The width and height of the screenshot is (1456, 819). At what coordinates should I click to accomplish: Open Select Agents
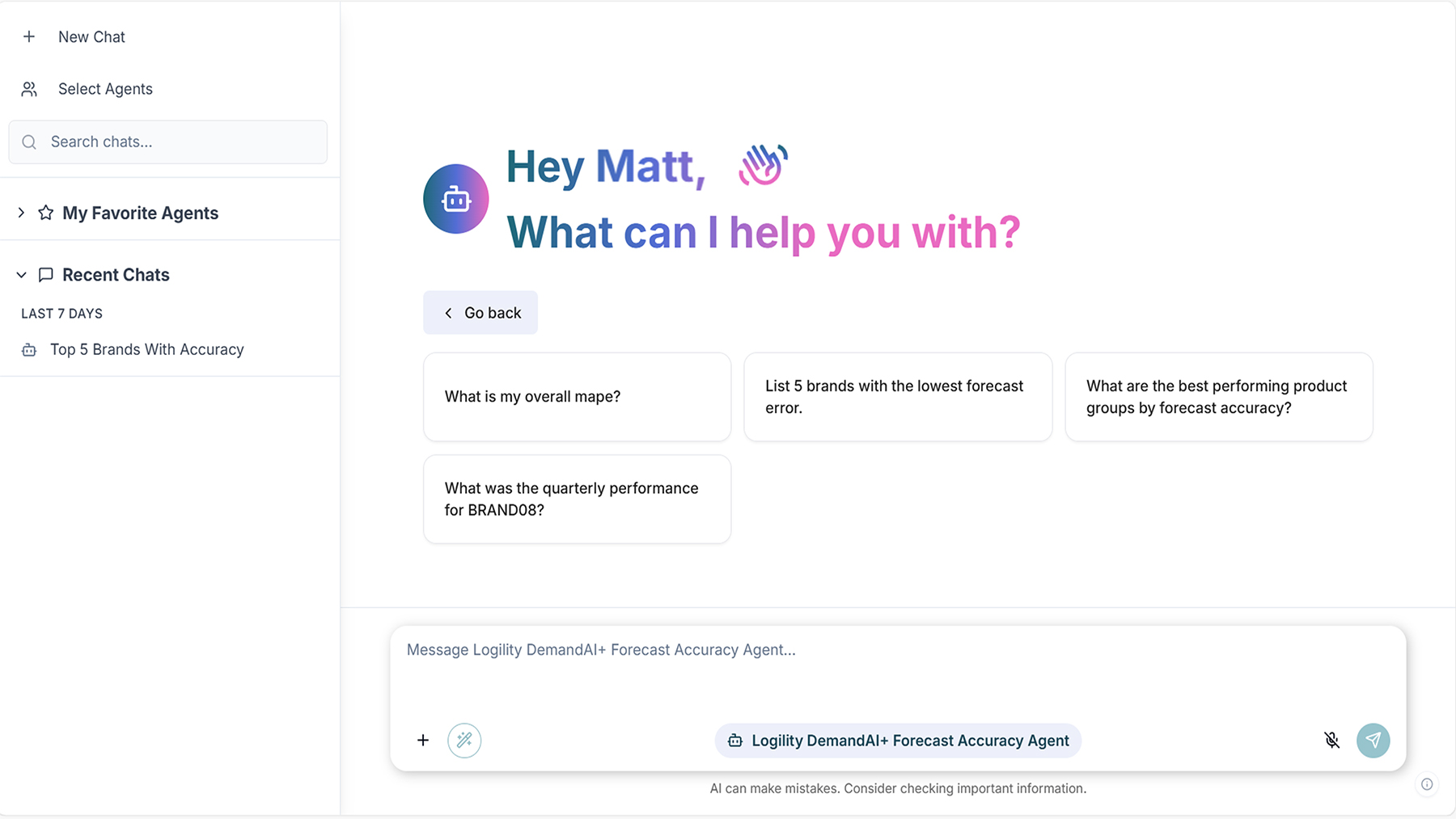pyautogui.click(x=105, y=89)
